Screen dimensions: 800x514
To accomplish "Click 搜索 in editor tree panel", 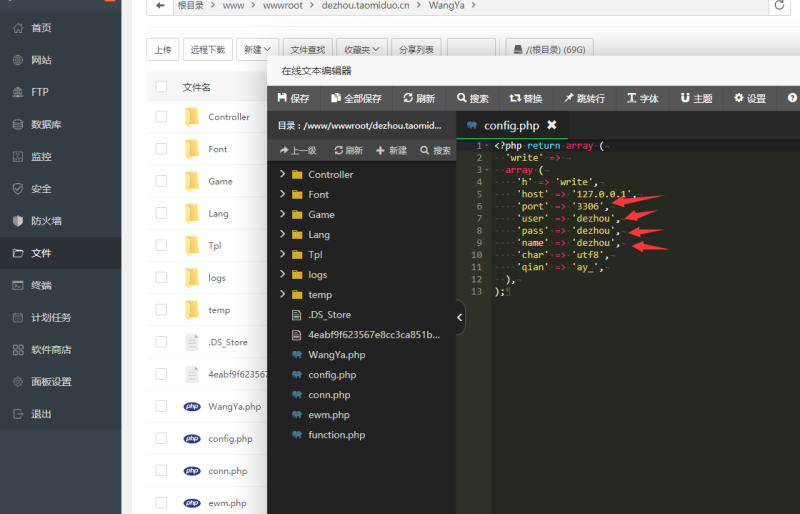I will [x=436, y=151].
